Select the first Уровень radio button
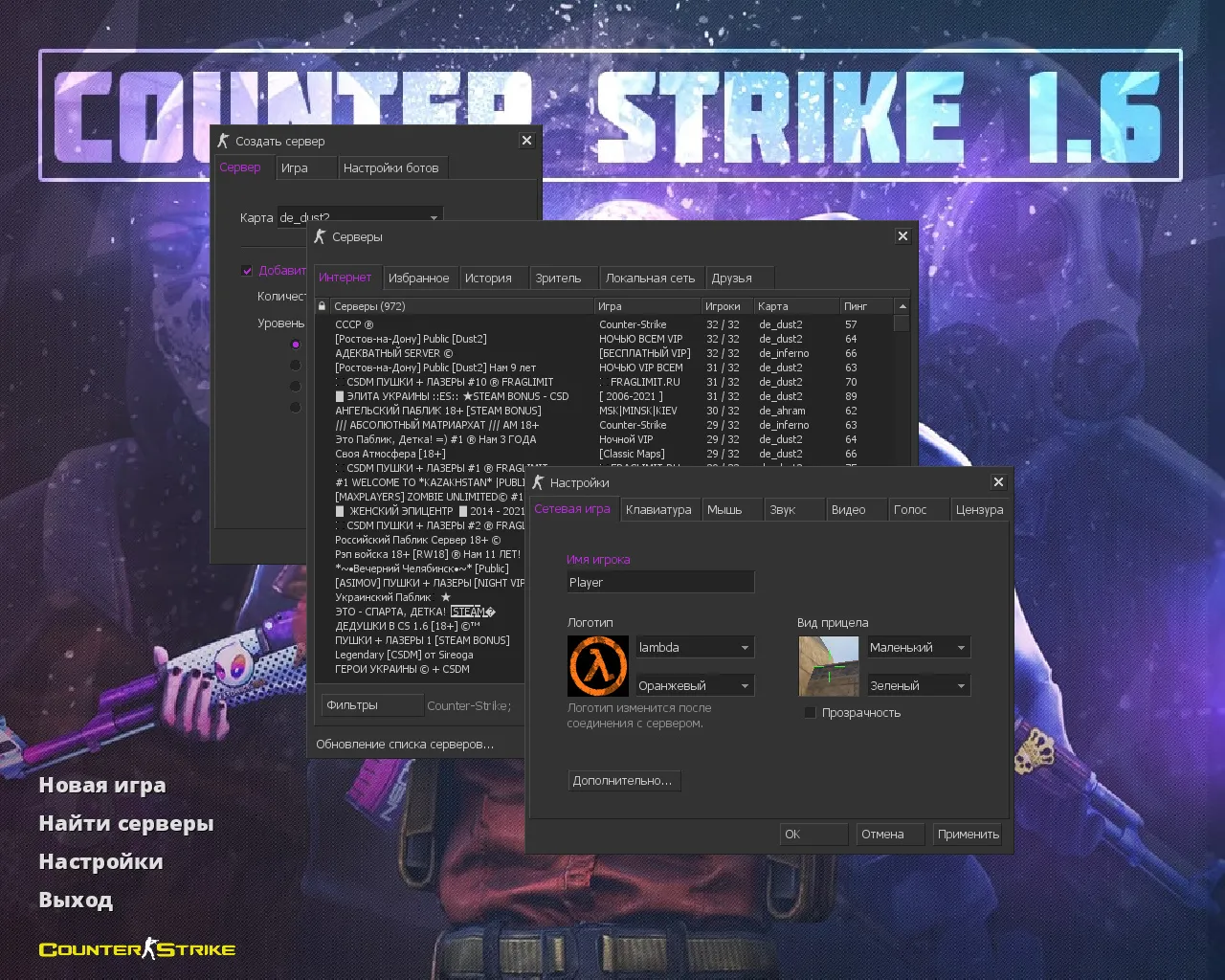 coord(295,344)
